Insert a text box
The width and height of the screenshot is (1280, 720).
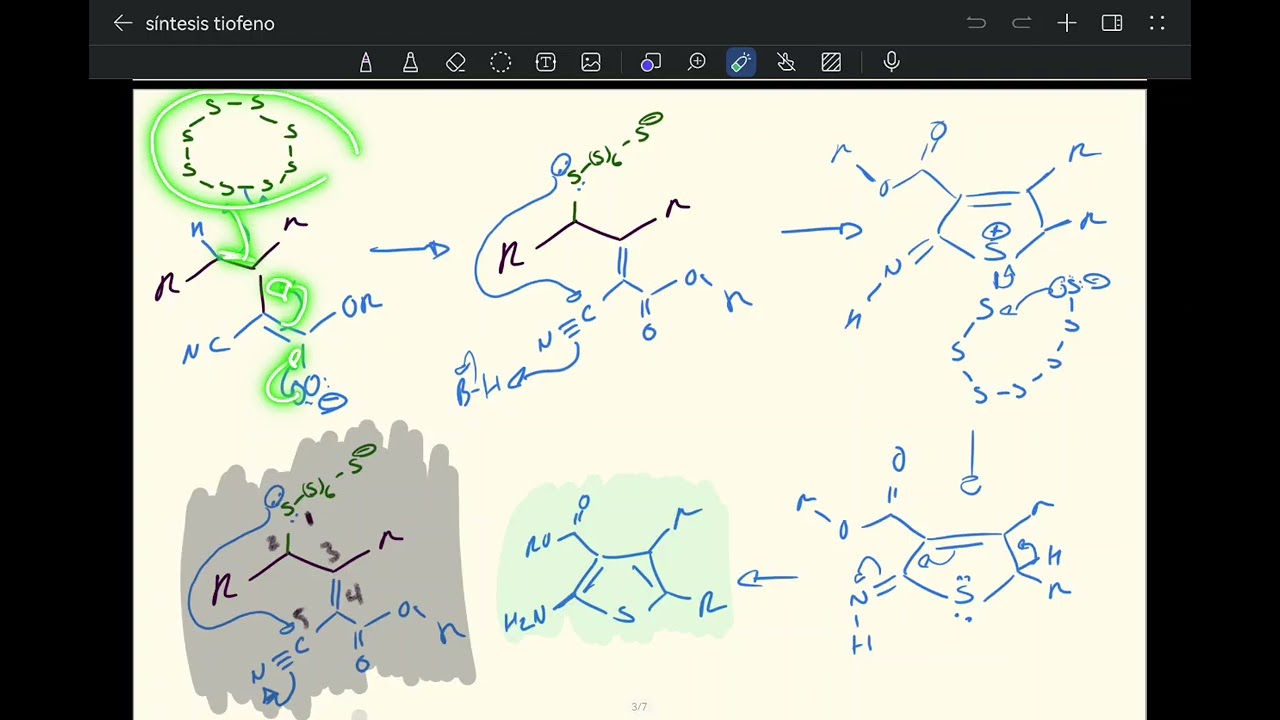click(546, 62)
